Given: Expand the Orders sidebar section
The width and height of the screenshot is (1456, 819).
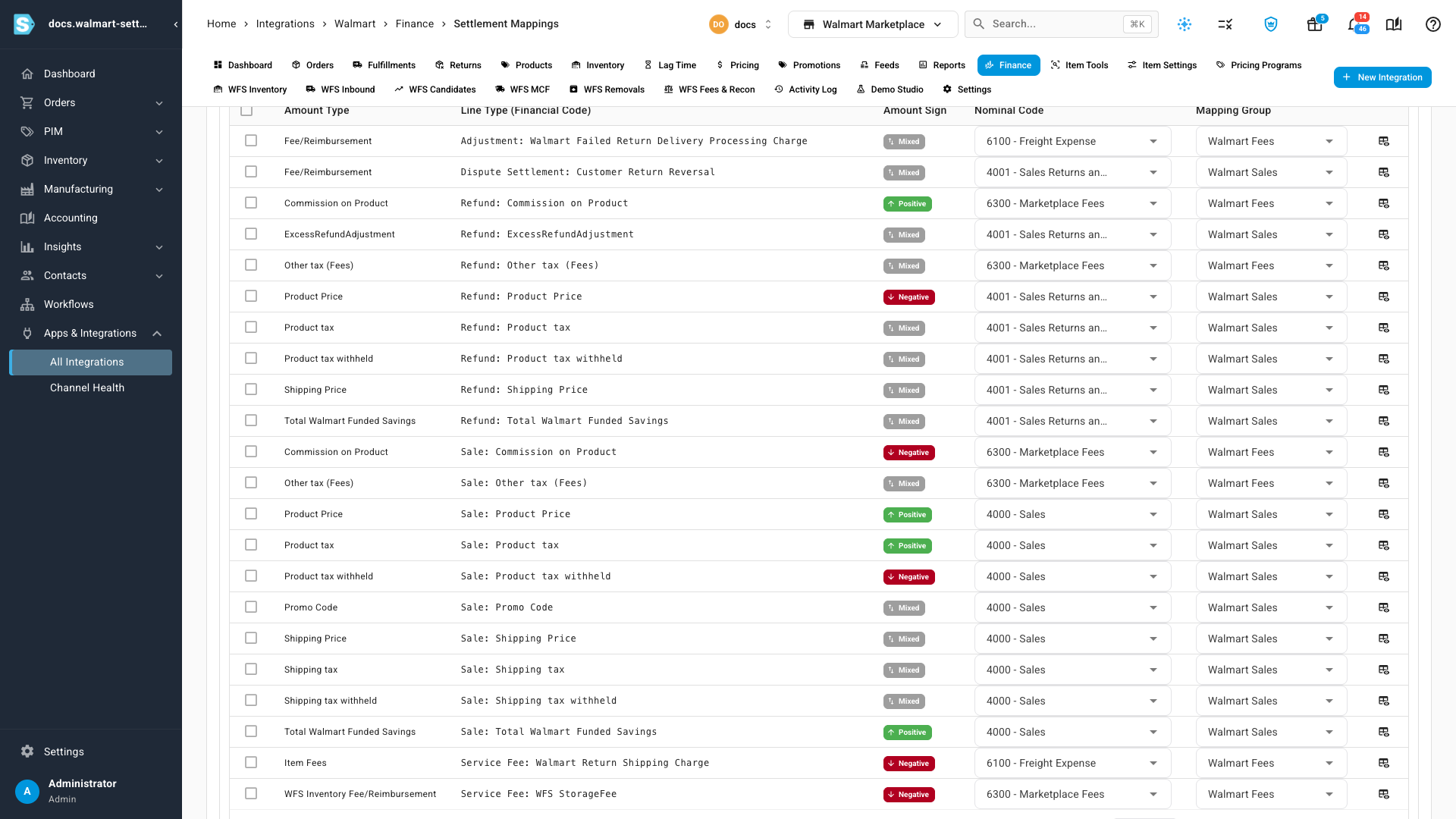Looking at the screenshot, I should (91, 102).
